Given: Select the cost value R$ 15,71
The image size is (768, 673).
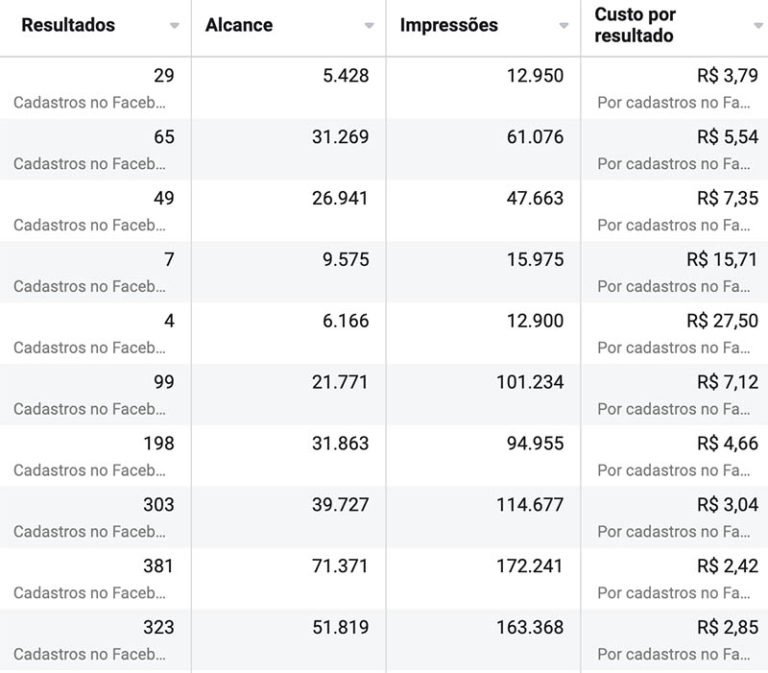Looking at the screenshot, I should (x=722, y=260).
